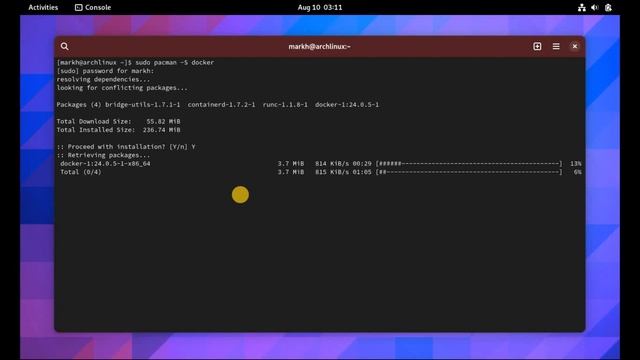
Task: Click the '[sudo] password for markh:' line
Action: [105, 71]
